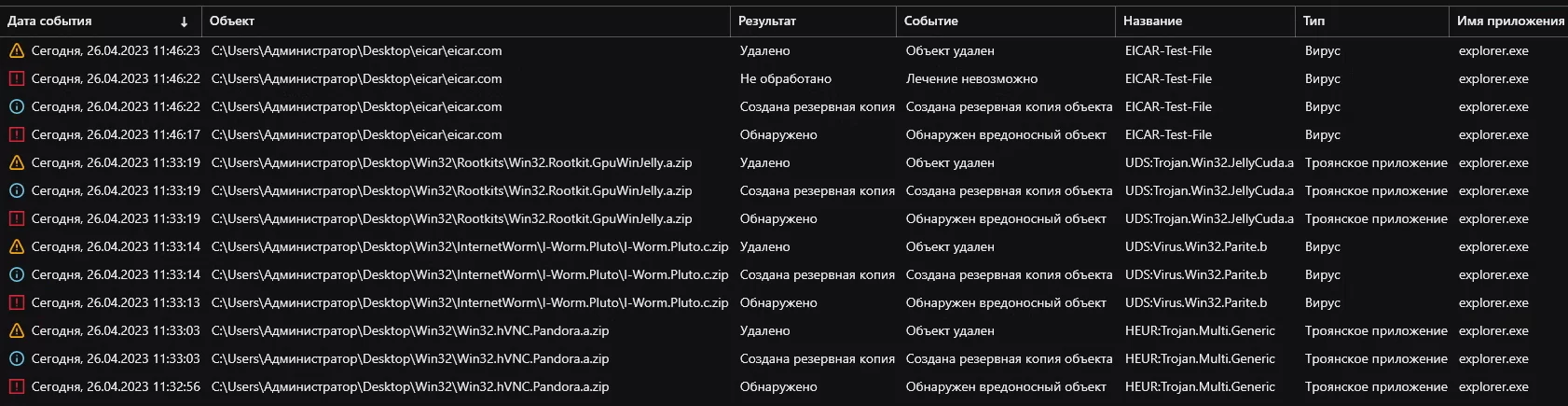This screenshot has height=406, width=1568.
Task: Click red alert icon of "Лечение невозможно" row
Action: point(16,78)
